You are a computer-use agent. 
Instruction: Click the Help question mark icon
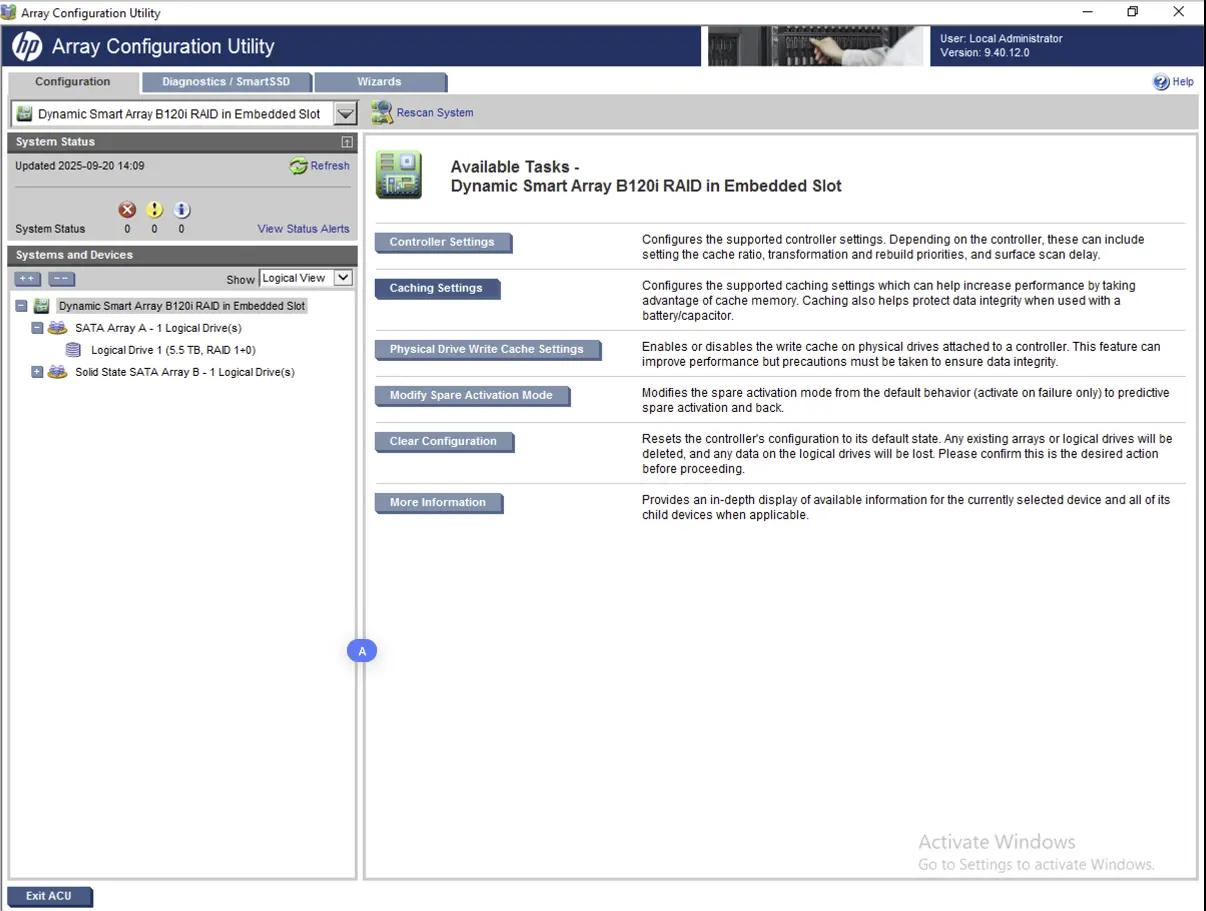click(1160, 82)
